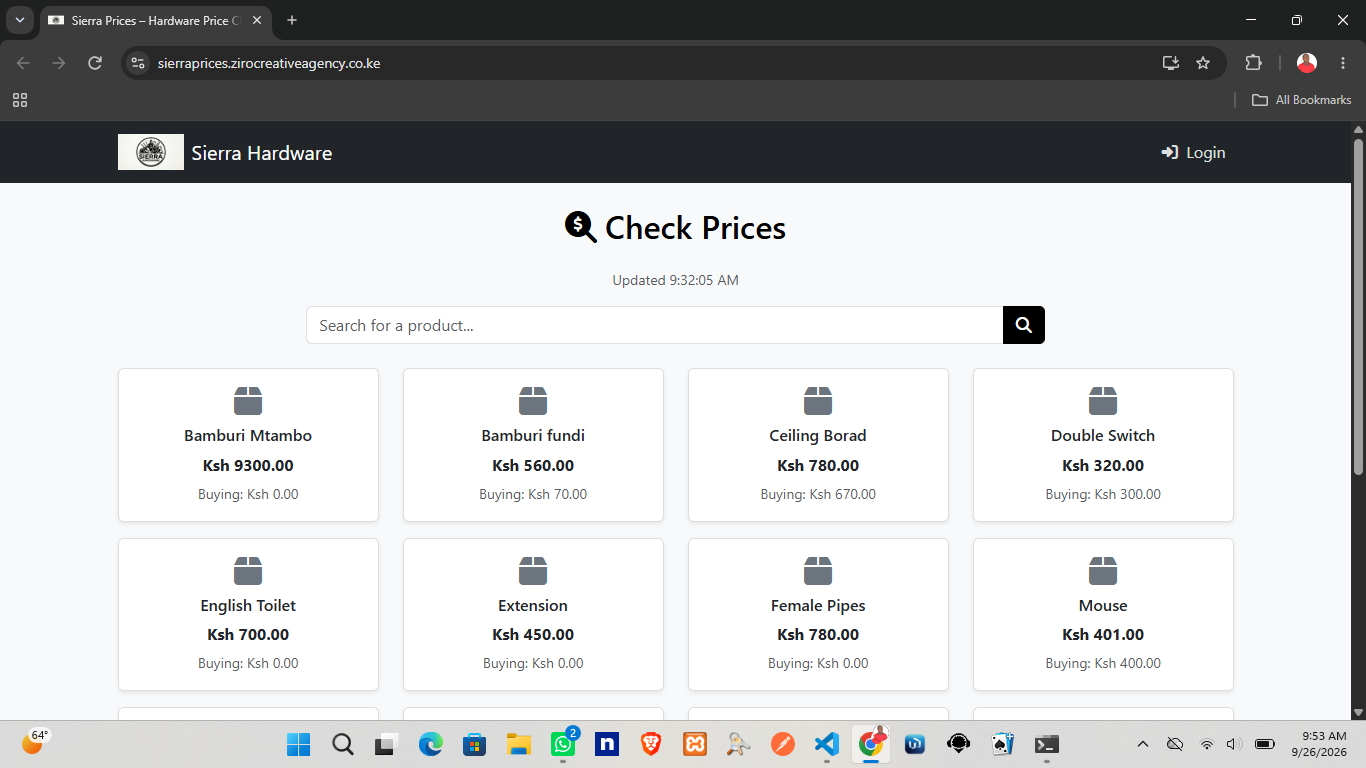
Task: Open WhatsApp from the taskbar
Action: tap(563, 744)
